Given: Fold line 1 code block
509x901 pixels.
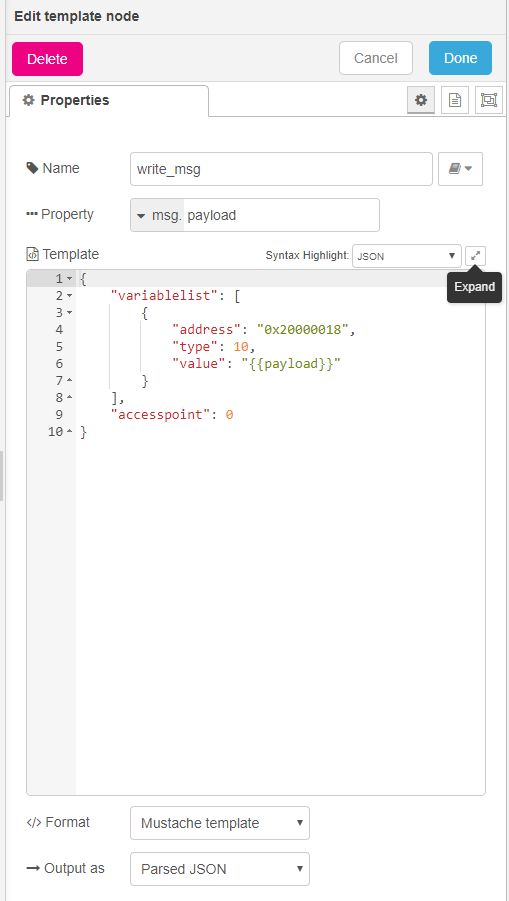Looking at the screenshot, I should (x=70, y=279).
